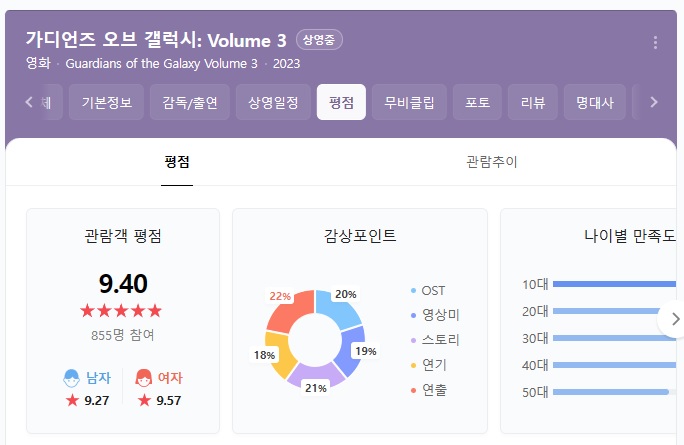The width and height of the screenshot is (684, 445).
Task: Click the five red stars rating
Action: tap(121, 311)
